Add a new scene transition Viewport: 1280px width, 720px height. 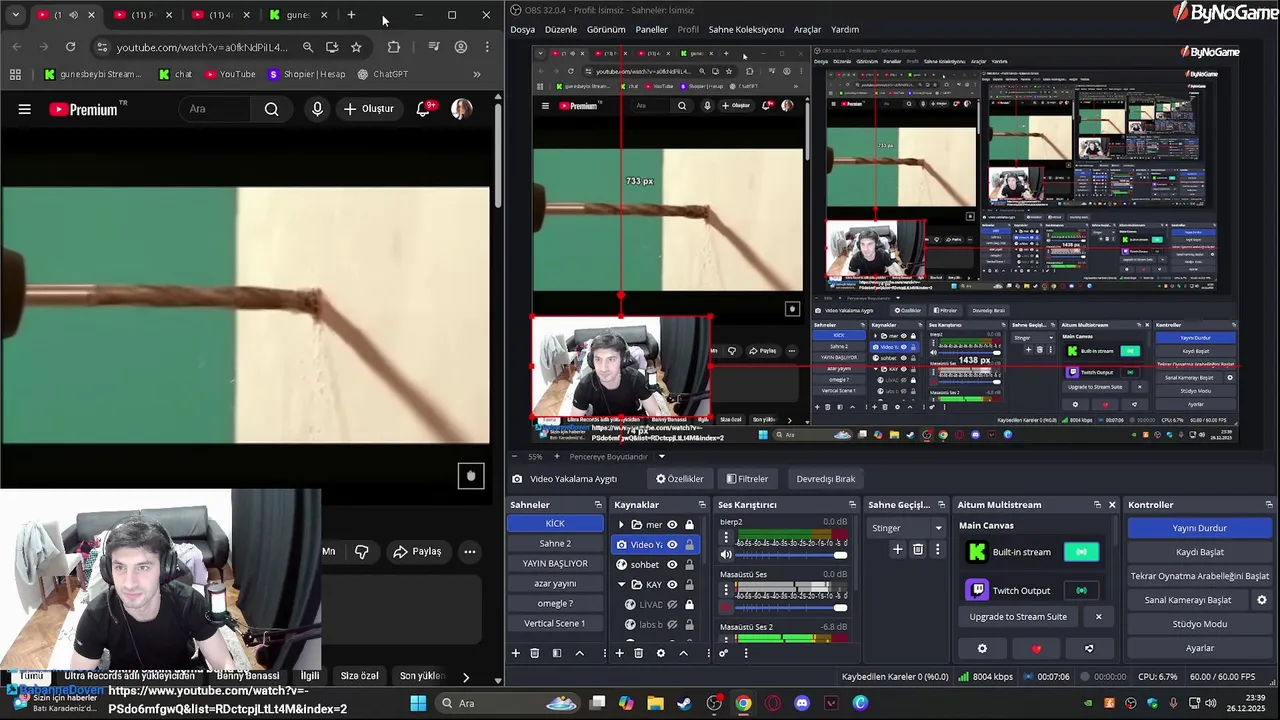[898, 549]
